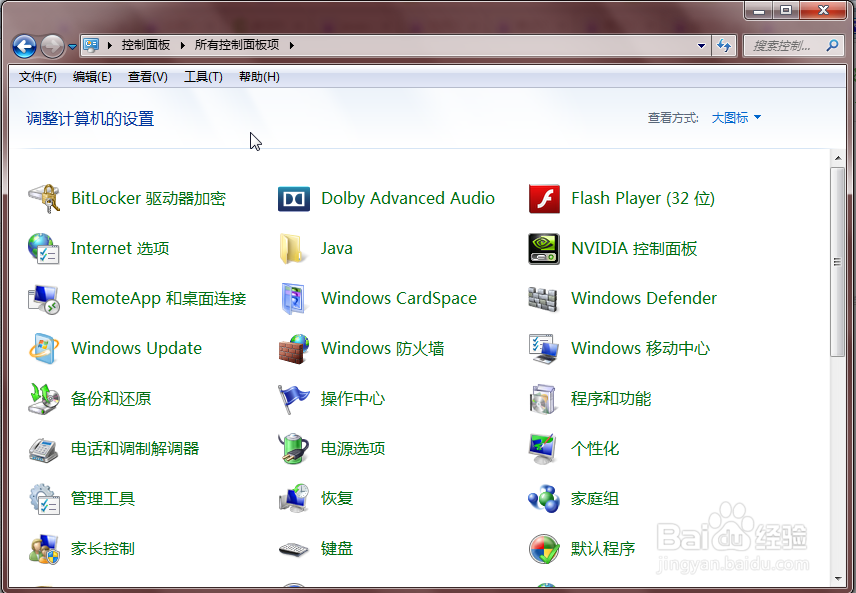Open the Flash Player (32 位) icon
Screen dimensions: 856x593
(544, 199)
